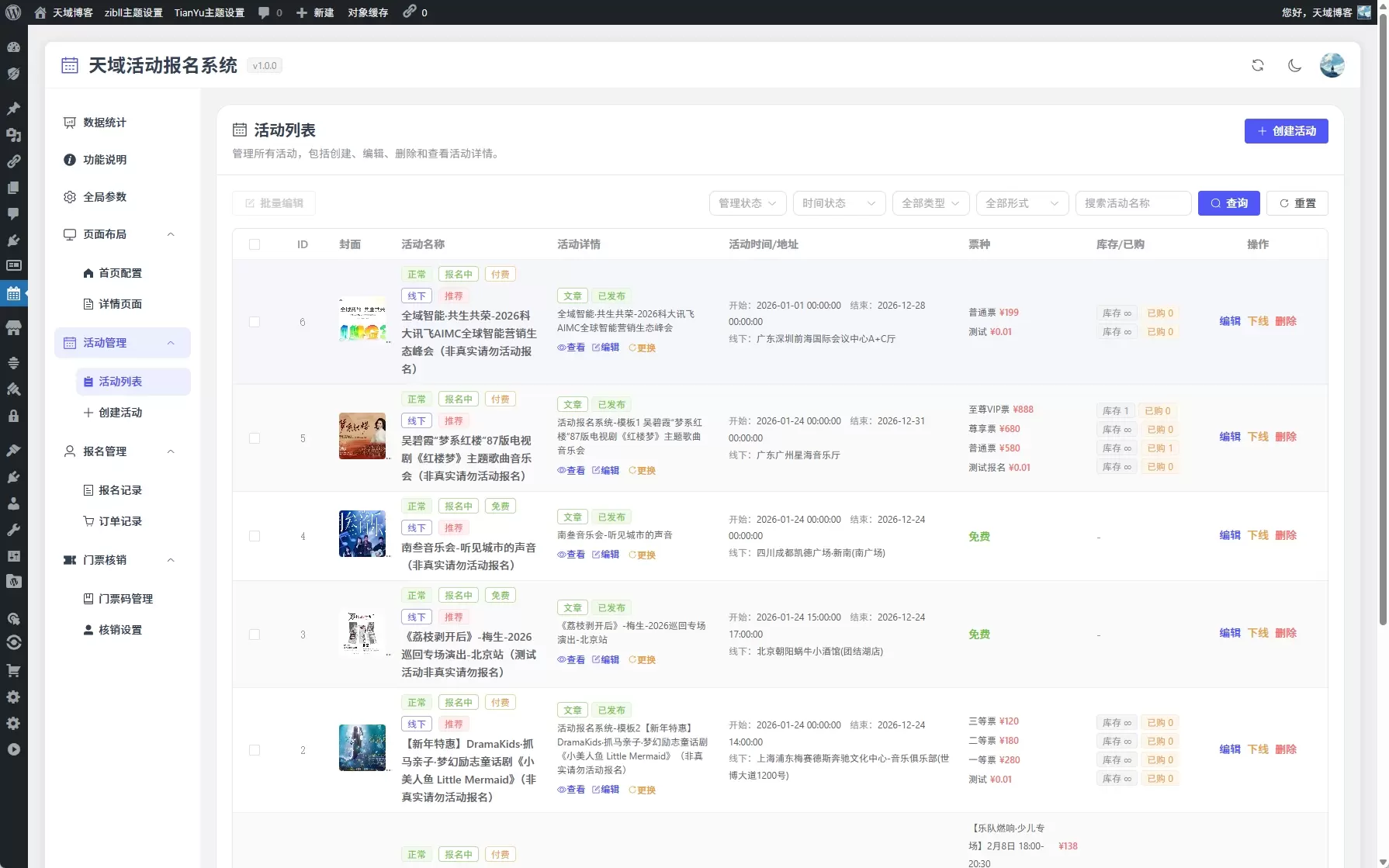
Task: Open 功能说明 in the side menu
Action: point(123,160)
